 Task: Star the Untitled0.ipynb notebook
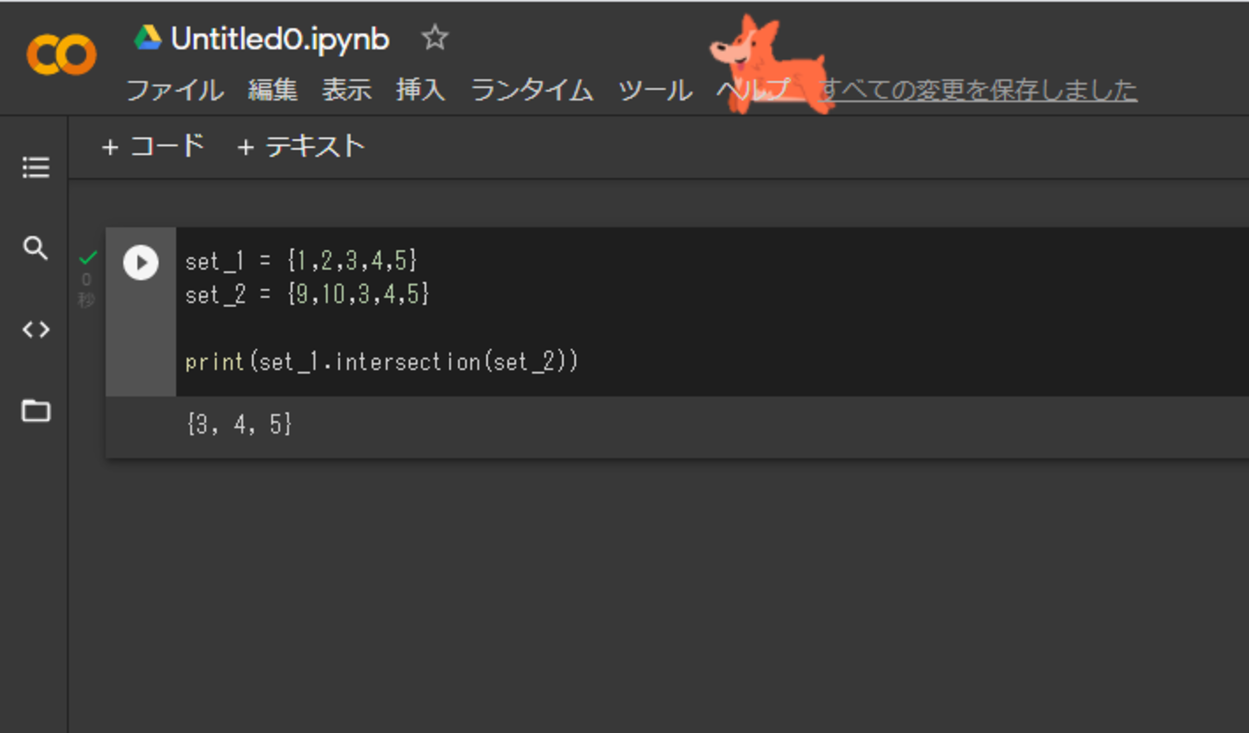tap(434, 39)
